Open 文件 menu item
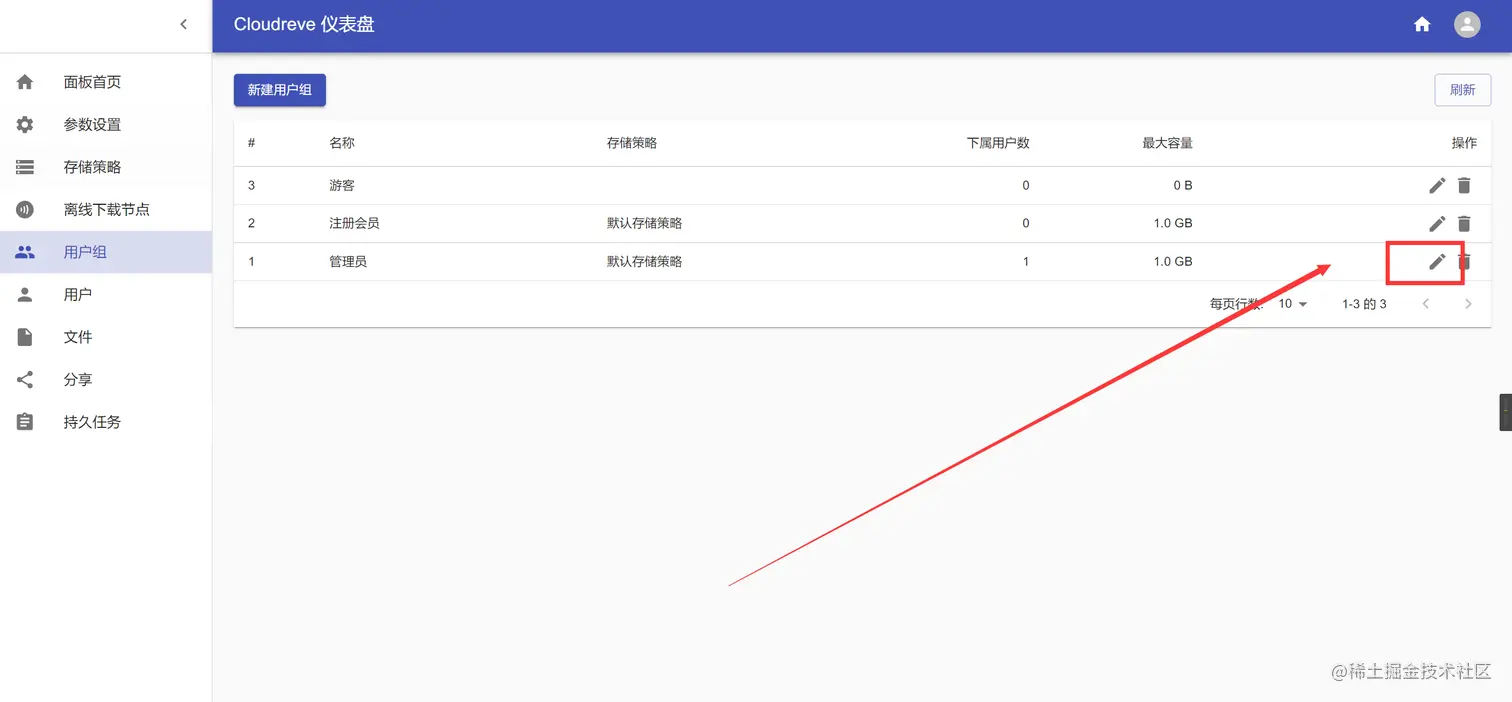The image size is (1512, 702). [106, 337]
